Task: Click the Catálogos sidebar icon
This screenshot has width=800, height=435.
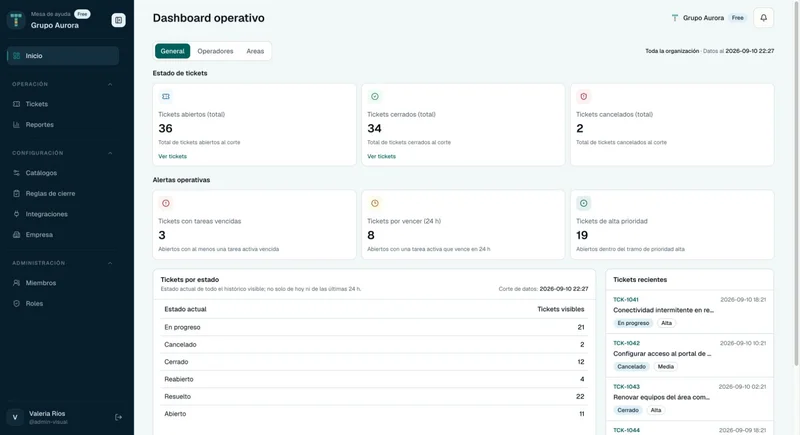Action: click(x=16, y=173)
